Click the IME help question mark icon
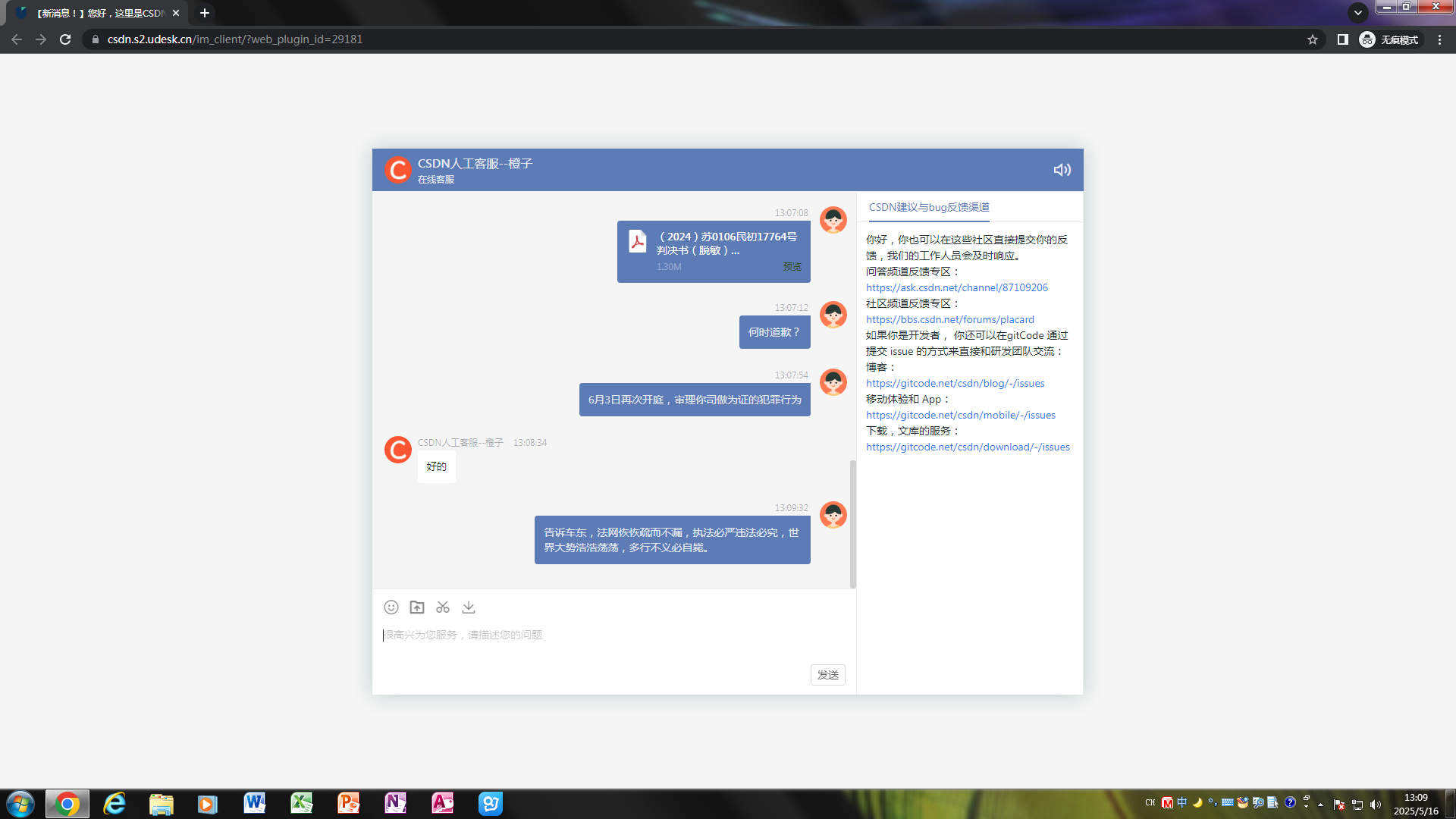The width and height of the screenshot is (1456, 819). [x=1290, y=802]
